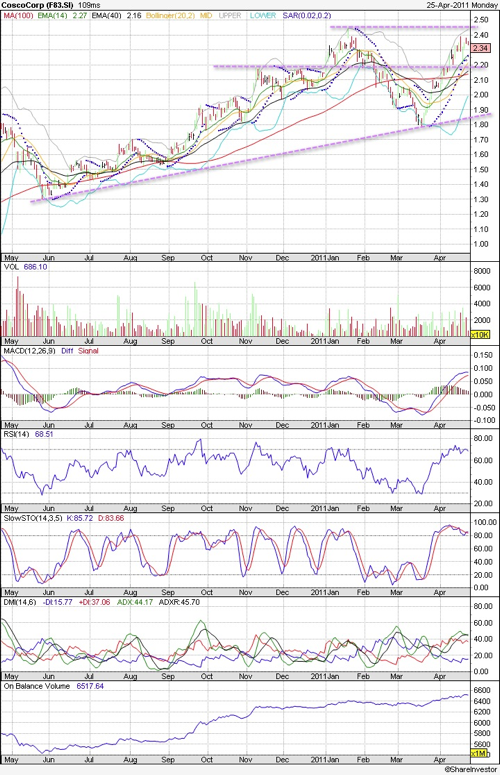
Task: Click the 2011 Jan label under price chart
Action: [x=325, y=258]
